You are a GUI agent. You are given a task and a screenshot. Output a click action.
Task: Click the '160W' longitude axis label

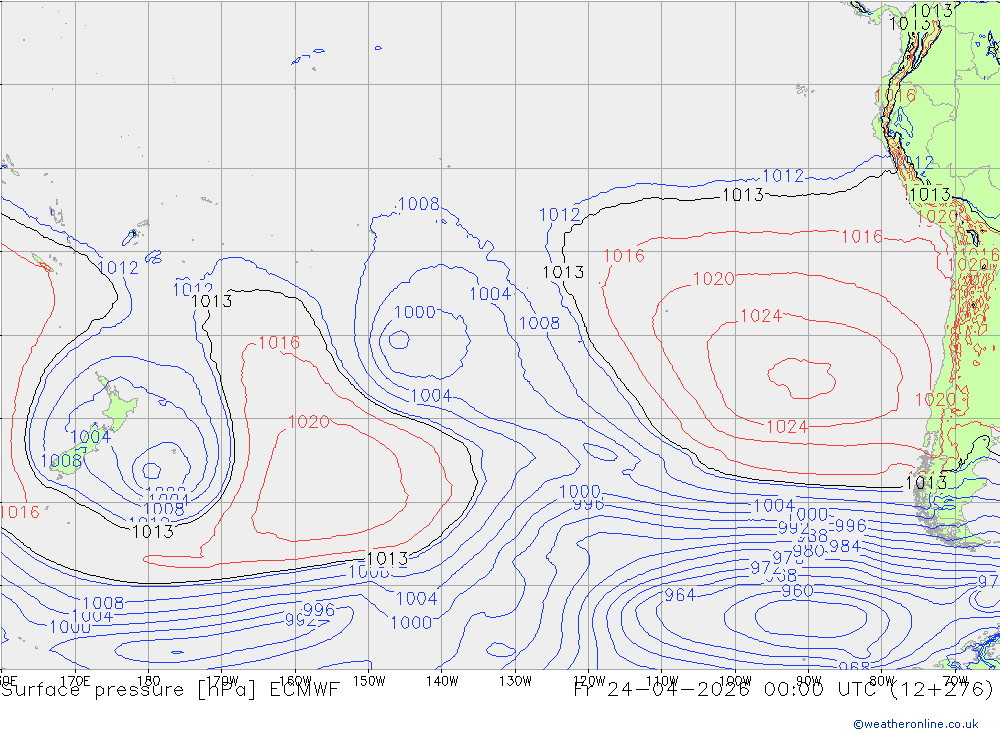[x=295, y=681]
